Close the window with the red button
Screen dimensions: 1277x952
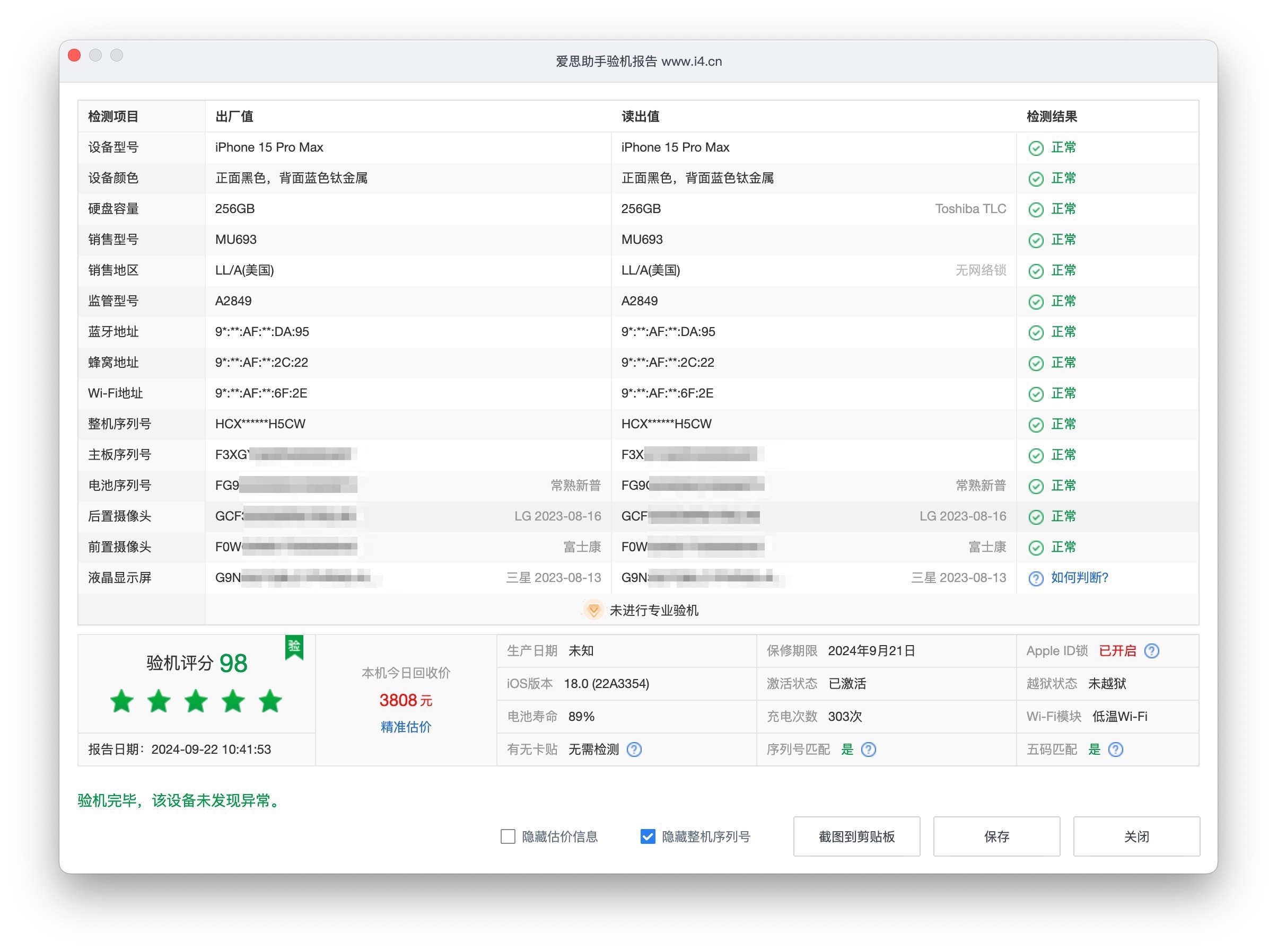(74, 55)
